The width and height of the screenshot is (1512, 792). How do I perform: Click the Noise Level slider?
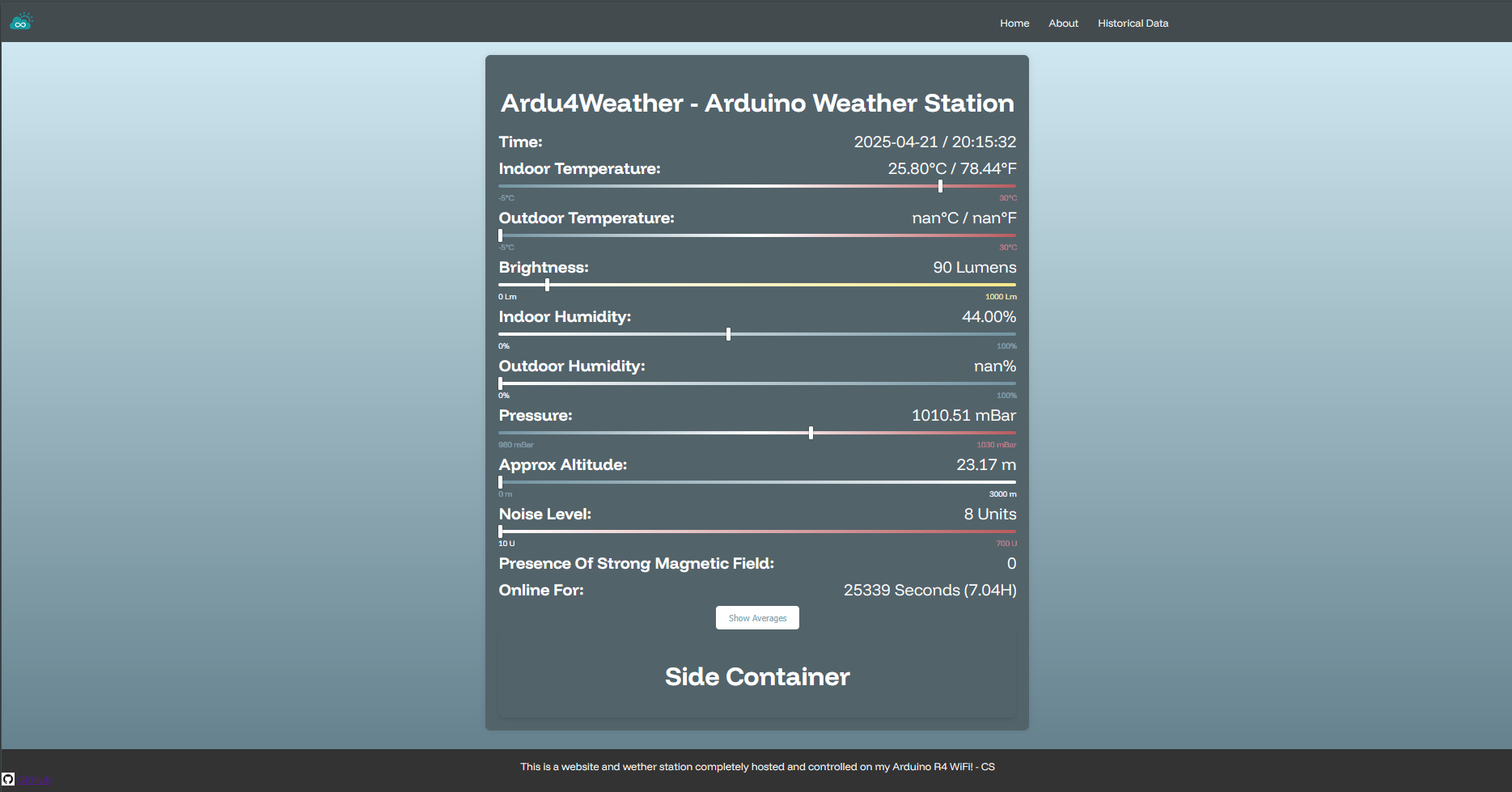tap(757, 532)
